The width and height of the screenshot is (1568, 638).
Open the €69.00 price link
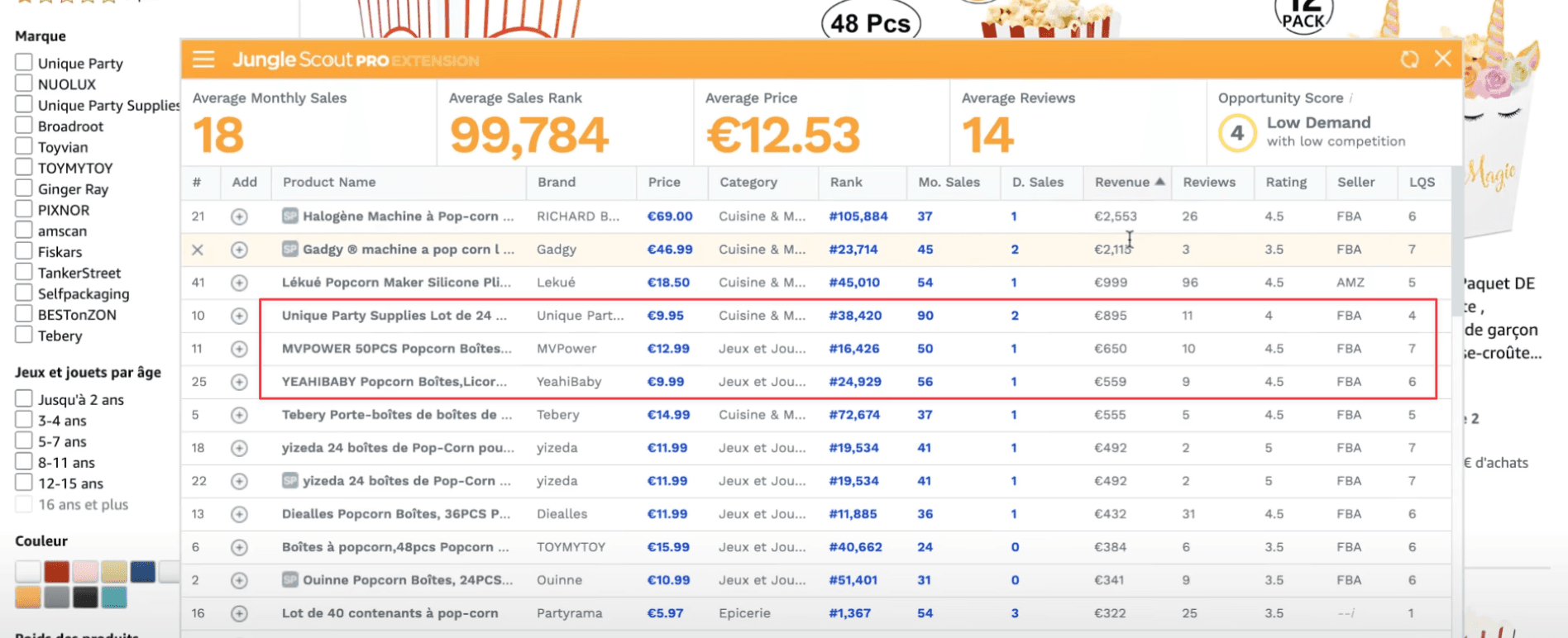(x=670, y=217)
